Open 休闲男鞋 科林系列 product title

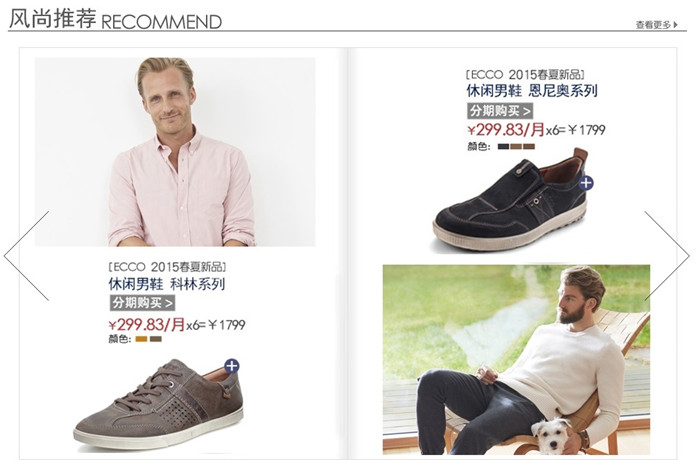167,284
